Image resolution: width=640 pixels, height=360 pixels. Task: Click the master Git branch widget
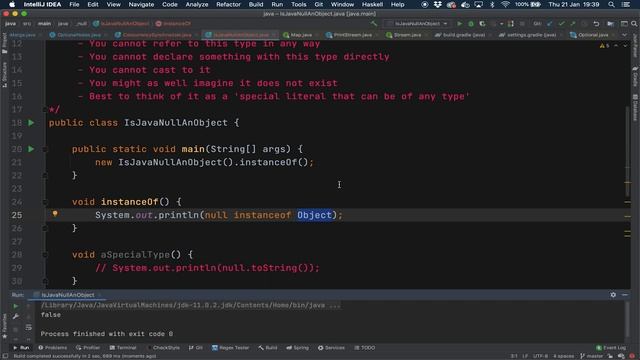[591, 356]
